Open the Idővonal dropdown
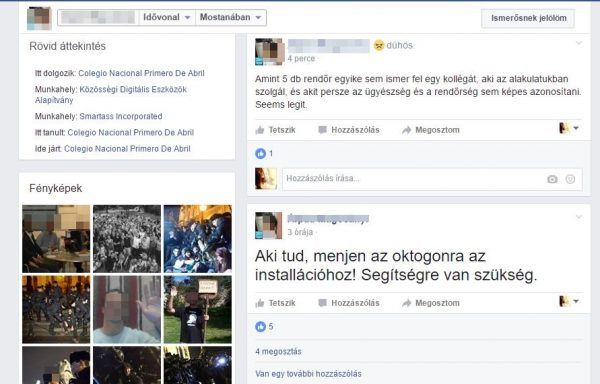 coord(167,17)
